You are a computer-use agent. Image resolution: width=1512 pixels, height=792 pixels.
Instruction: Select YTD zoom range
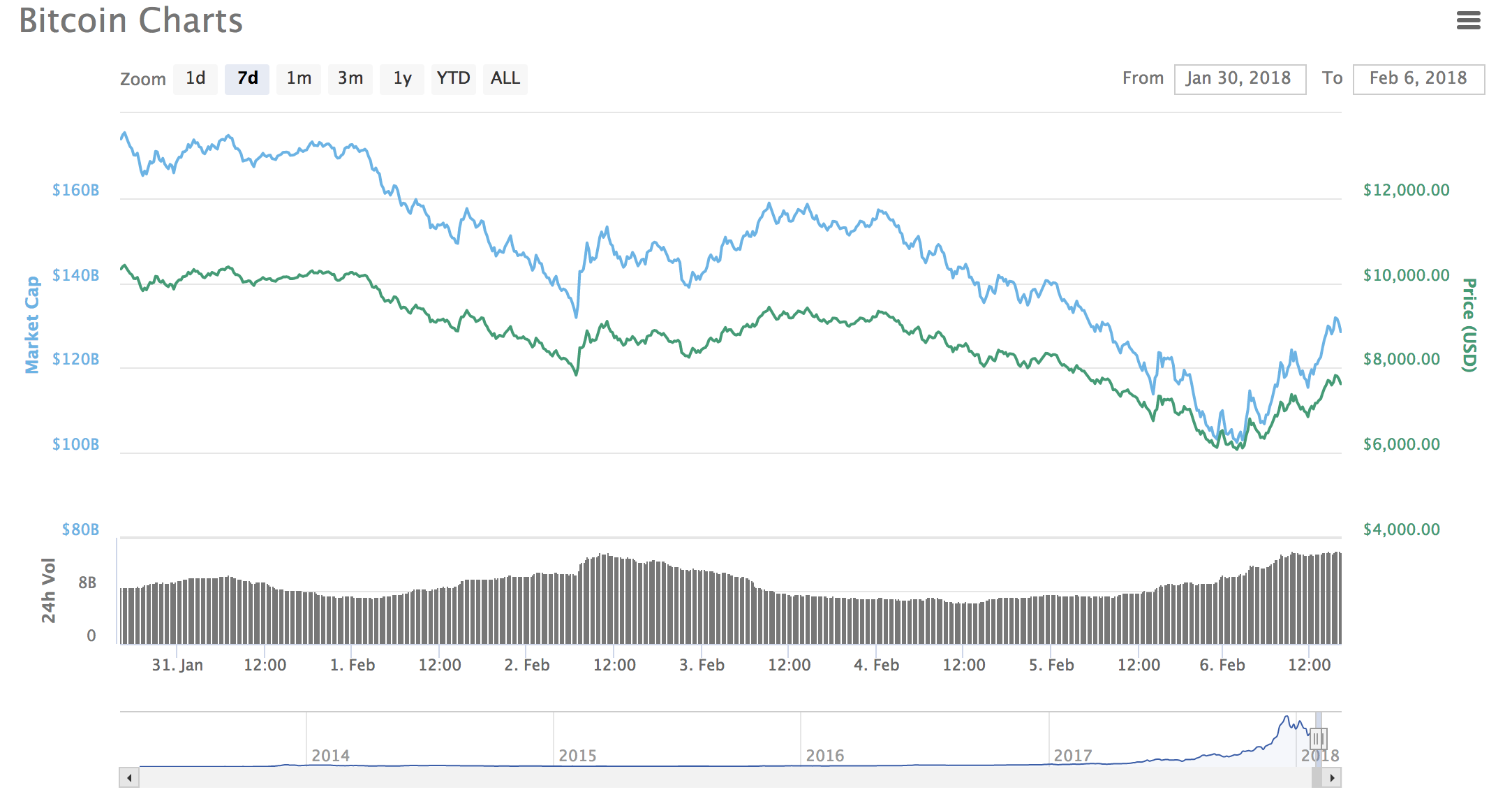[x=454, y=78]
